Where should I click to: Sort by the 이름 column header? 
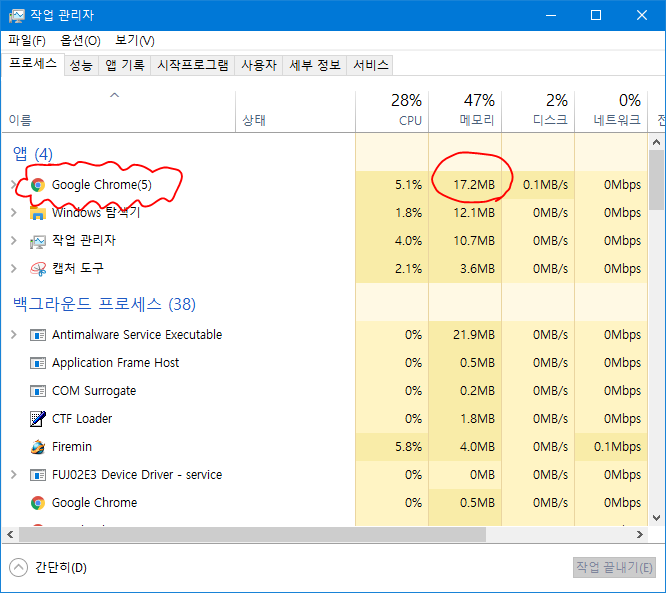[119, 111]
